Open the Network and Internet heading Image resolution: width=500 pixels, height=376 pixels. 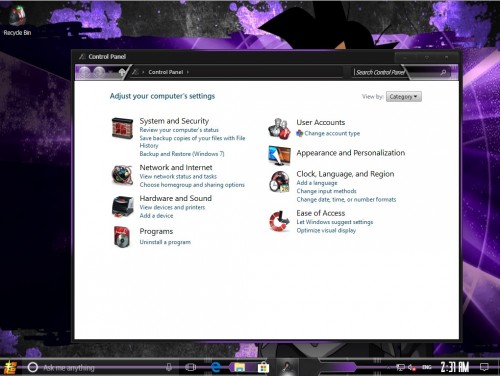(x=176, y=167)
